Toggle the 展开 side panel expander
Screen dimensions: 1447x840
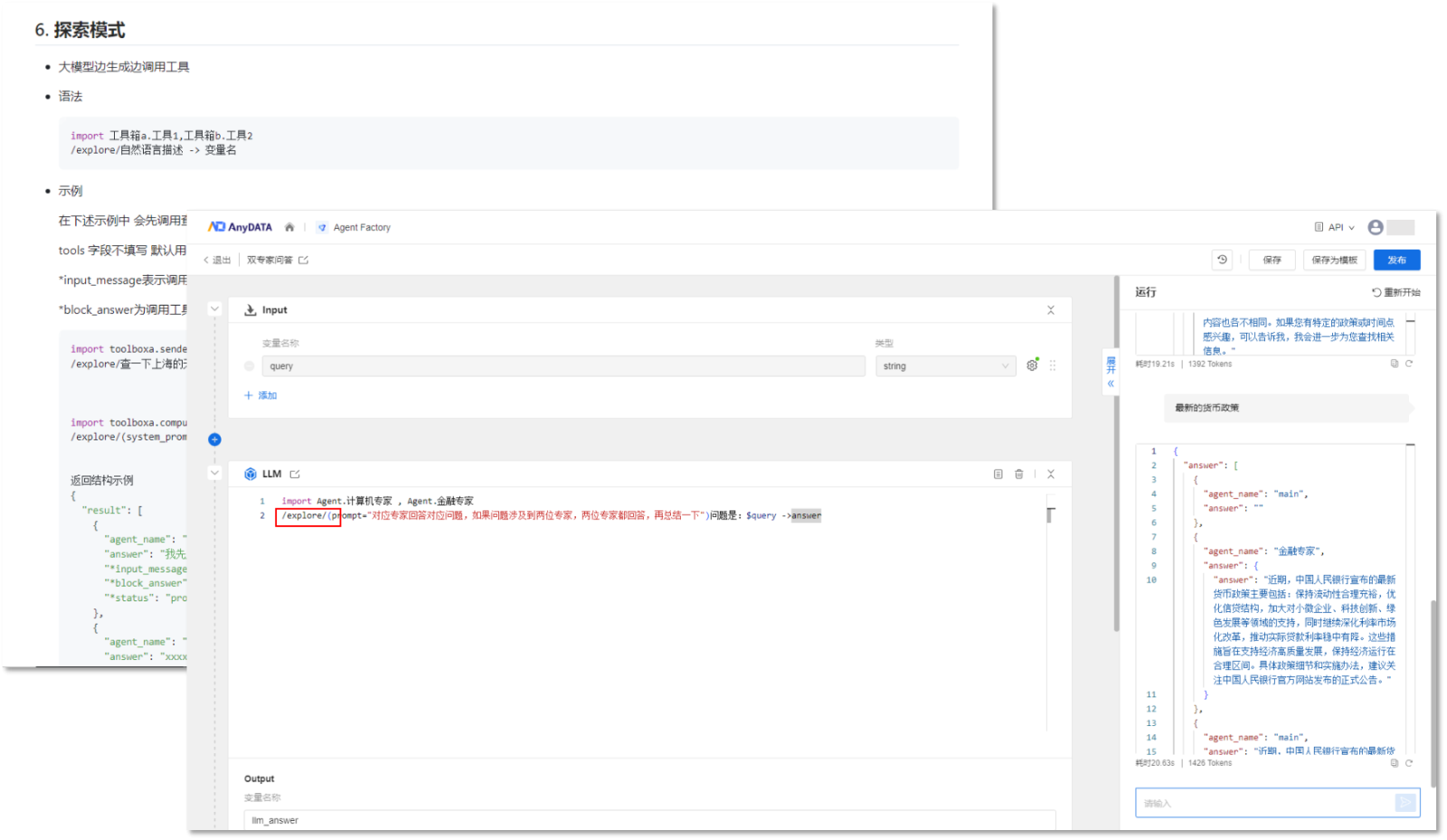point(1111,371)
